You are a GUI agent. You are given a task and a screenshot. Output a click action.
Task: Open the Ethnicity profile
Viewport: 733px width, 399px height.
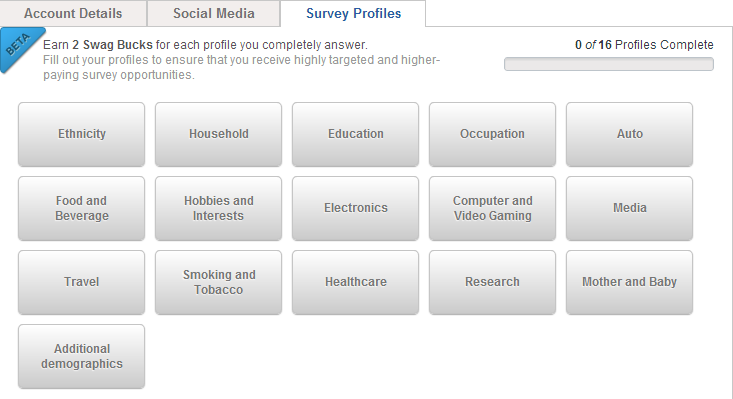(x=81, y=134)
